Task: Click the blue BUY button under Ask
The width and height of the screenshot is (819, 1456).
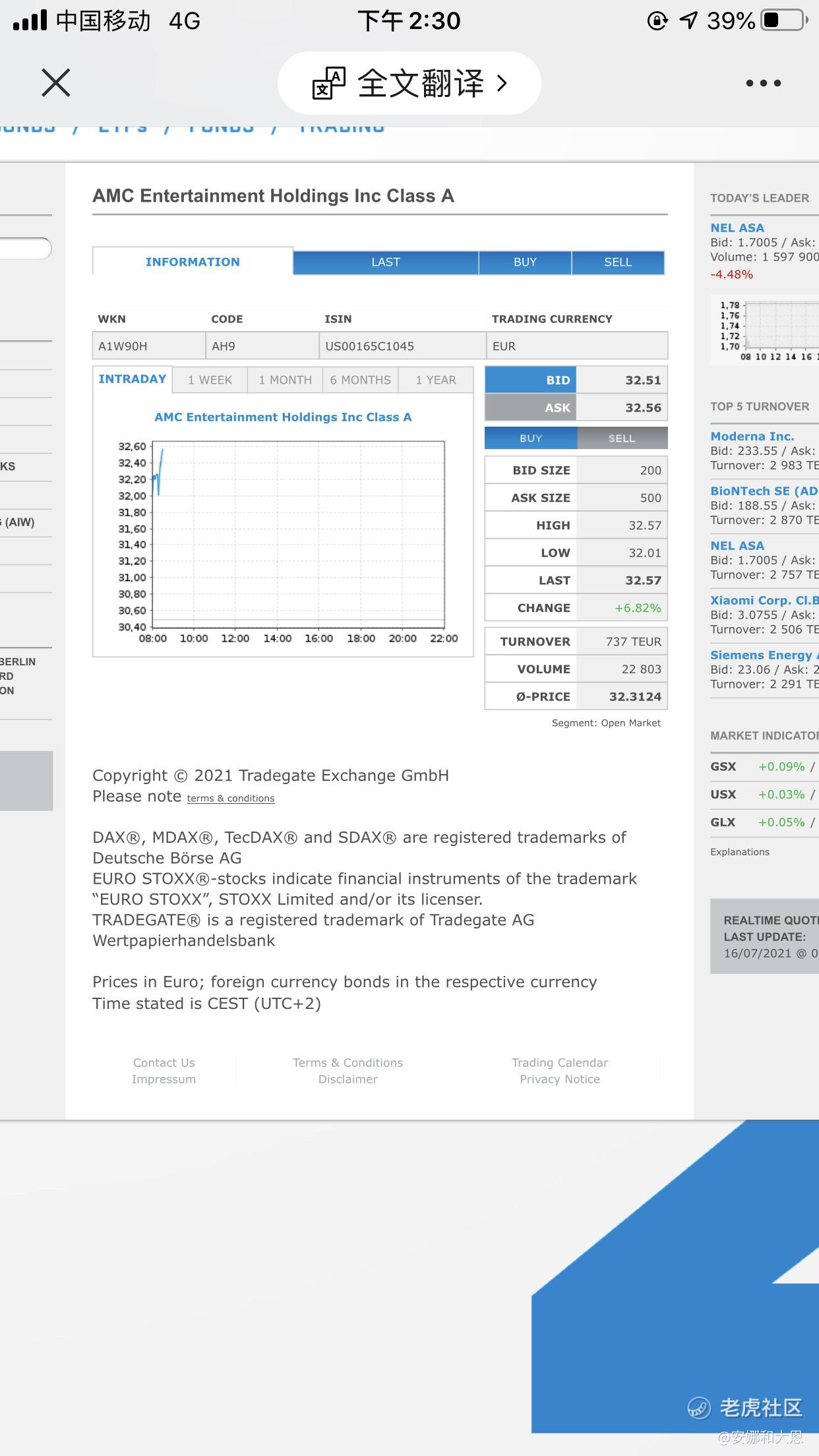Action: click(531, 439)
